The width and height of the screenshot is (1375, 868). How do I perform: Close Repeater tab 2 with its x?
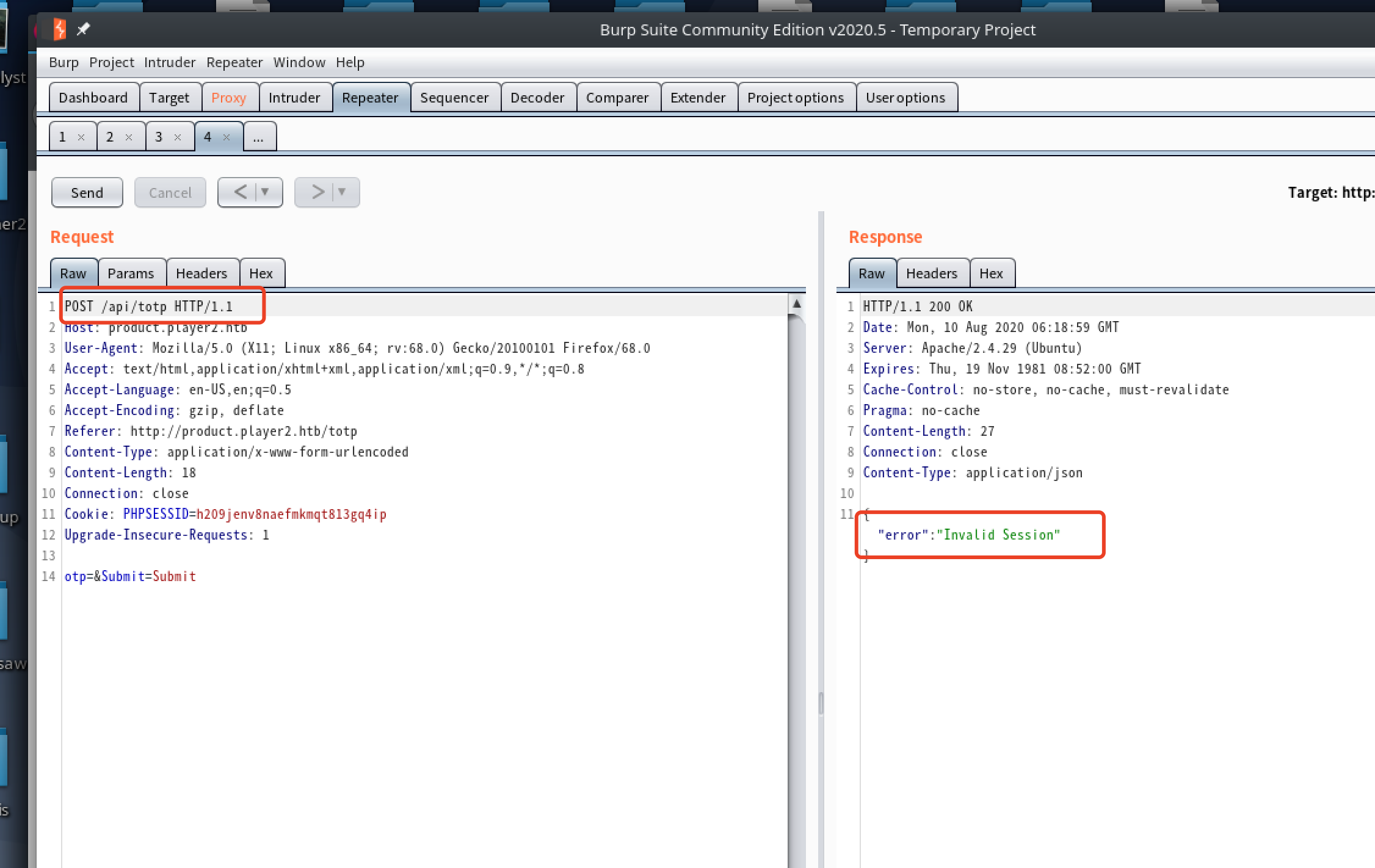coord(129,137)
